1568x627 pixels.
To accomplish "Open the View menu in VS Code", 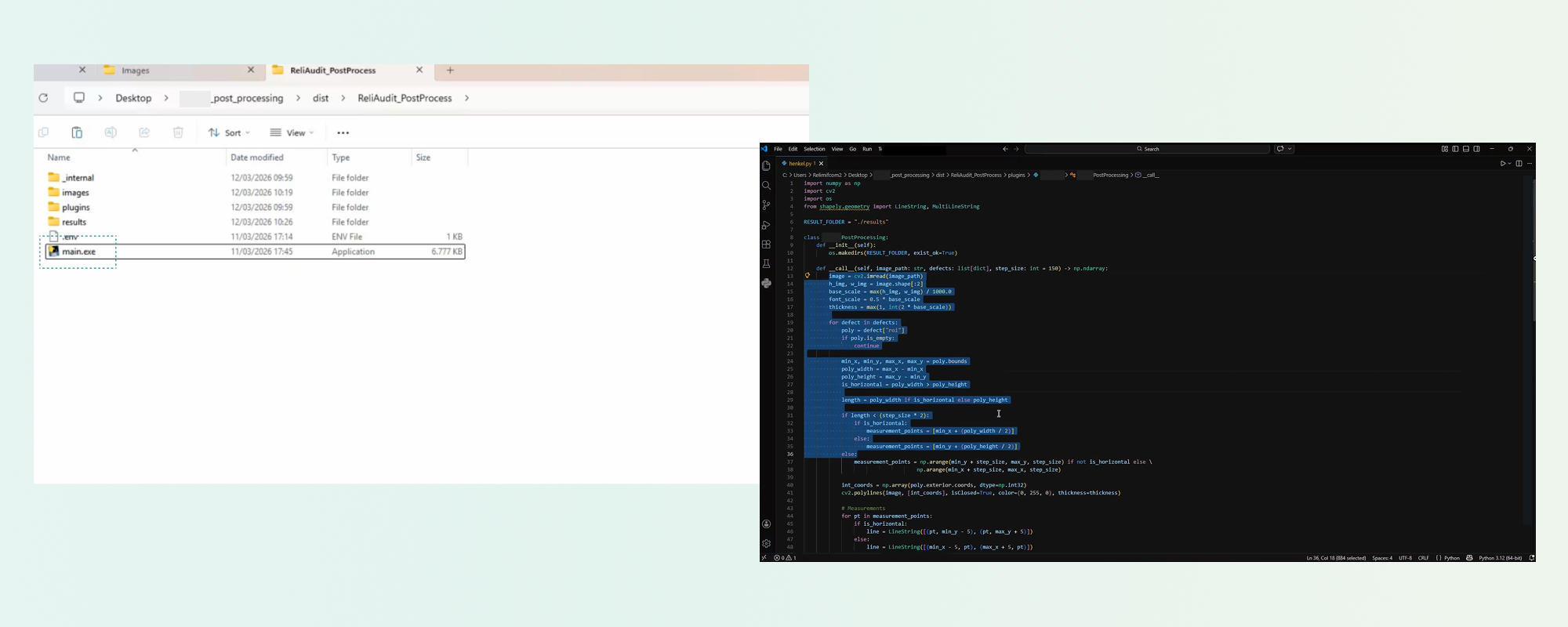I will coord(837,149).
